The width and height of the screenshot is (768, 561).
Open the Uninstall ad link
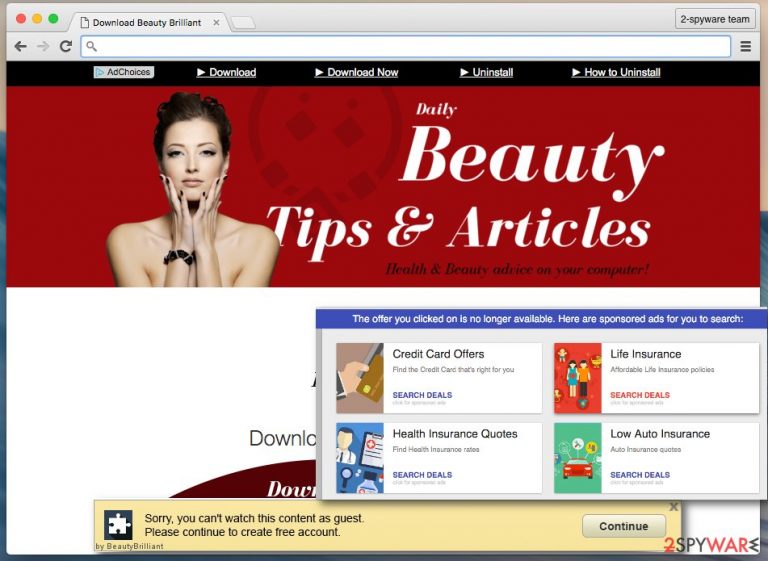(x=486, y=73)
